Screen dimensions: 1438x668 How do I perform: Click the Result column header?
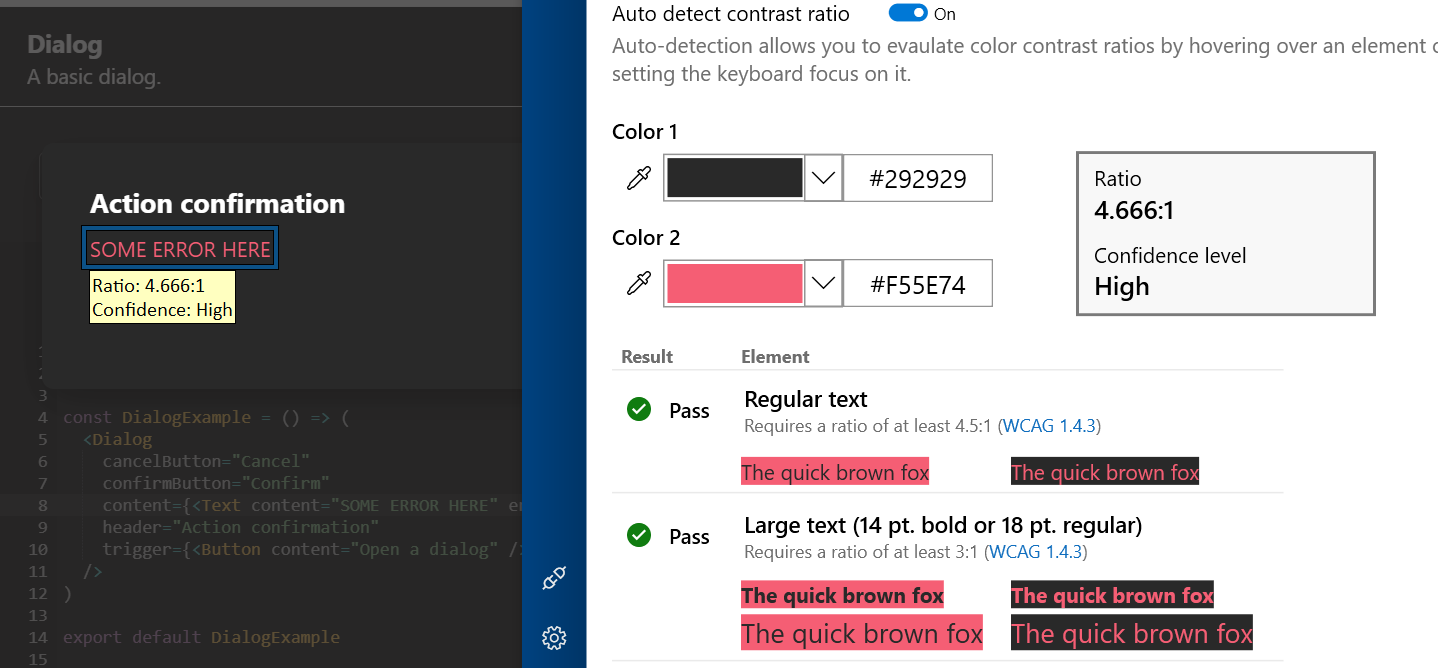coord(647,357)
